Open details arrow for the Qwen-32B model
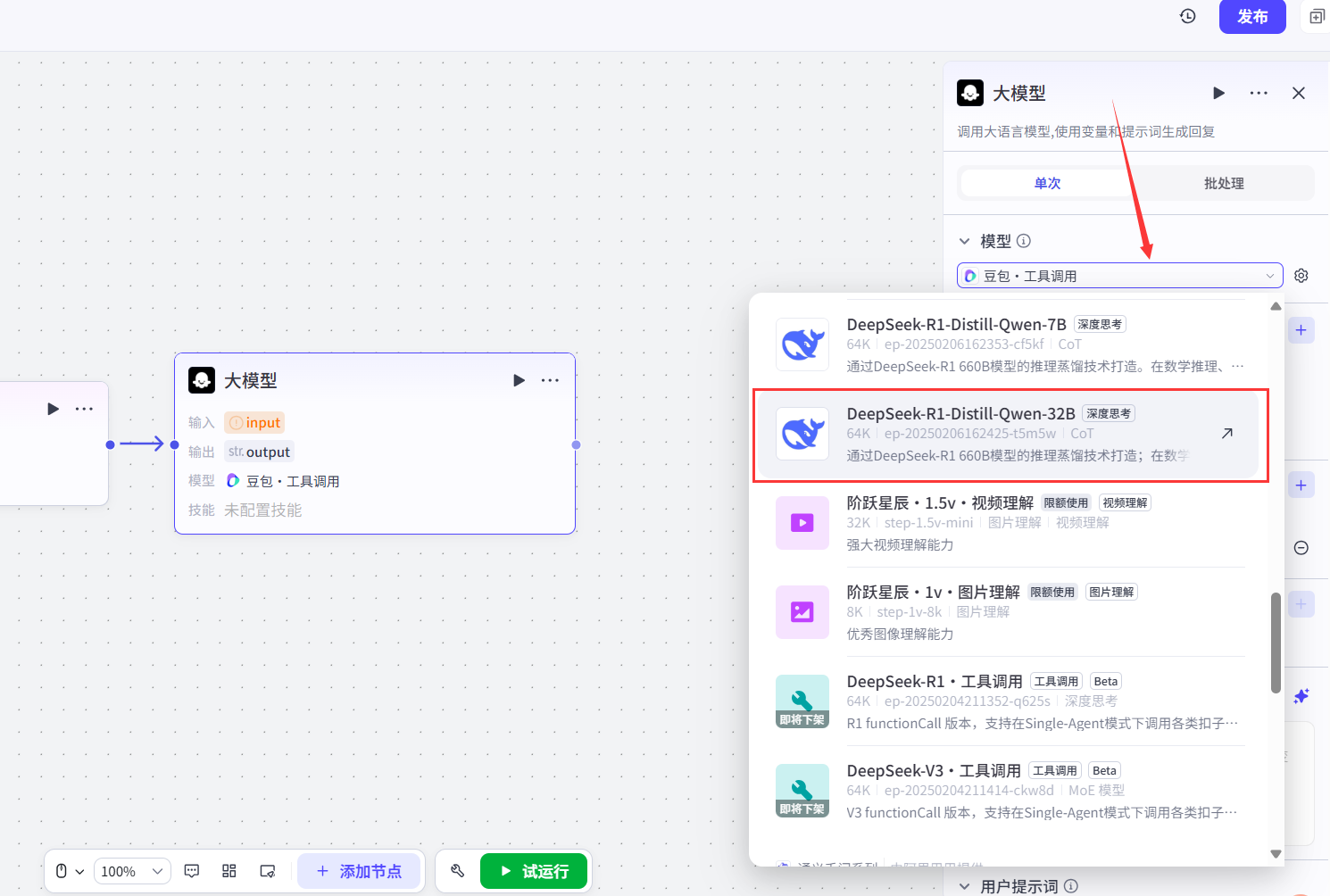This screenshot has height=896, width=1330. point(1227,434)
